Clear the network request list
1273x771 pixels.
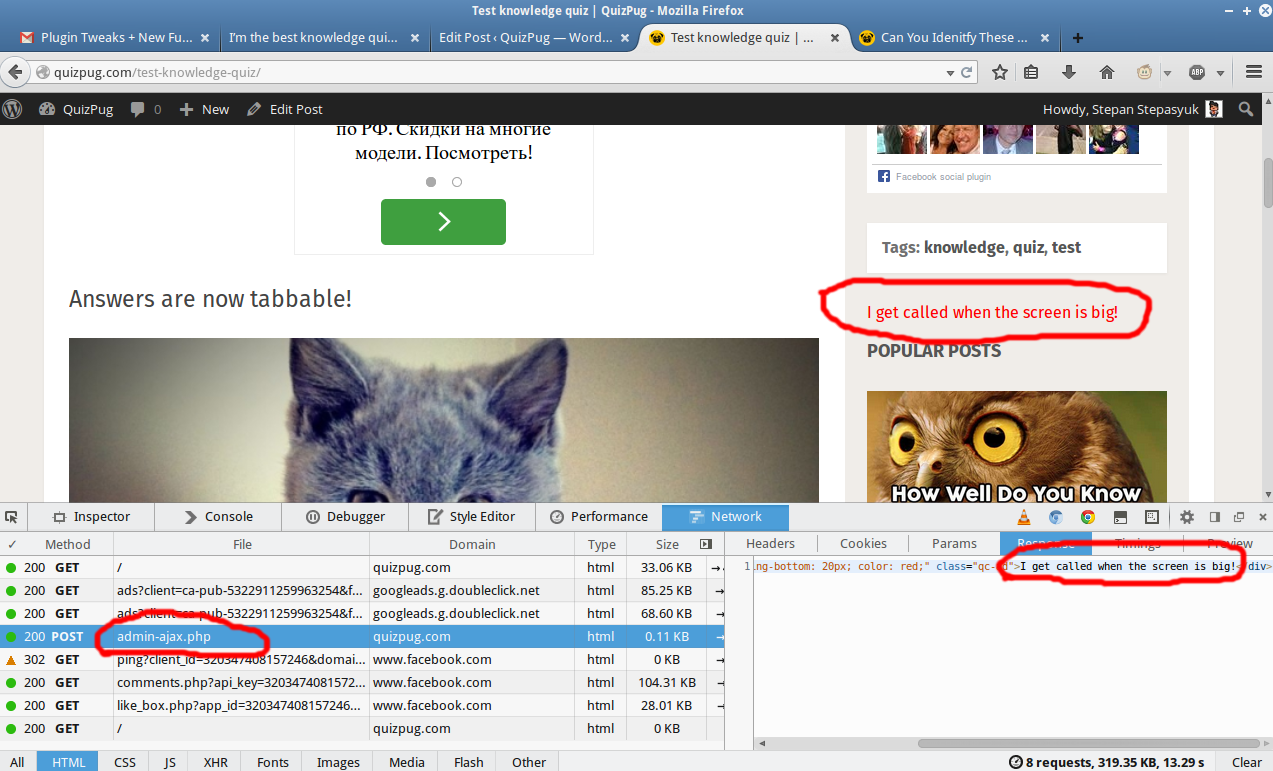pyautogui.click(x=1246, y=762)
